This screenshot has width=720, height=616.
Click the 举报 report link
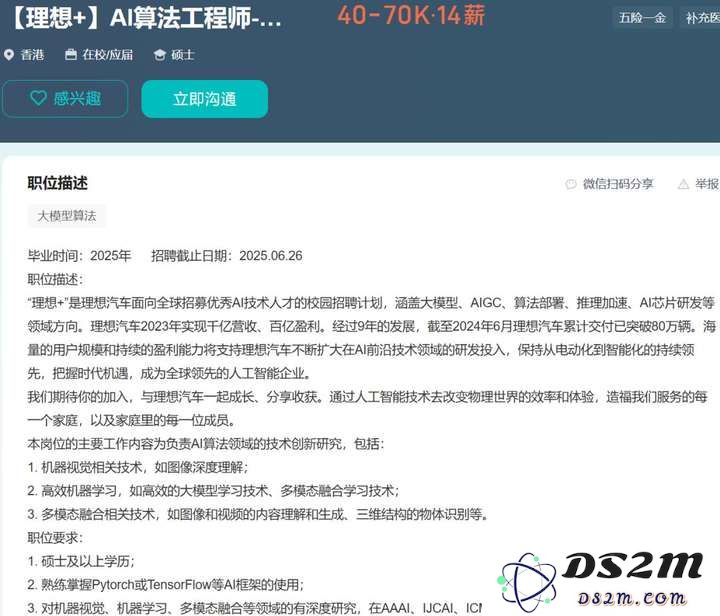point(707,184)
